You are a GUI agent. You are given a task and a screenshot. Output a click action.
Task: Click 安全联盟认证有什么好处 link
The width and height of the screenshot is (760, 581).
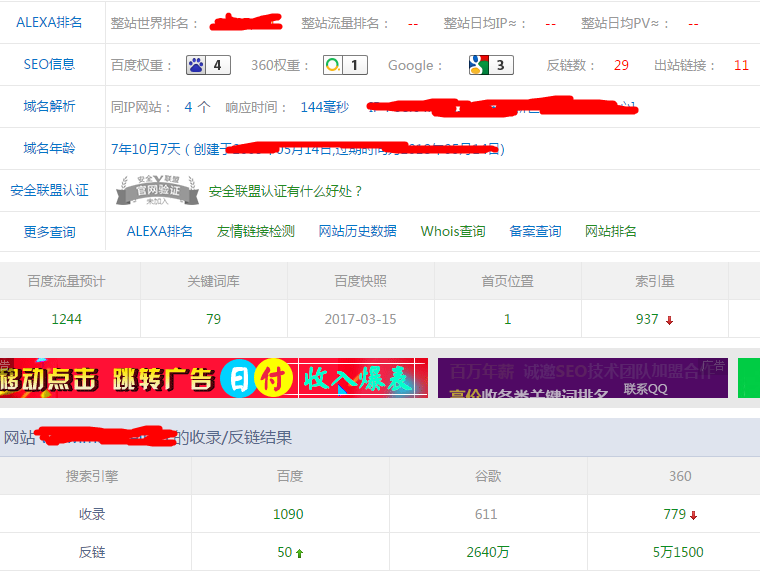pos(285,191)
